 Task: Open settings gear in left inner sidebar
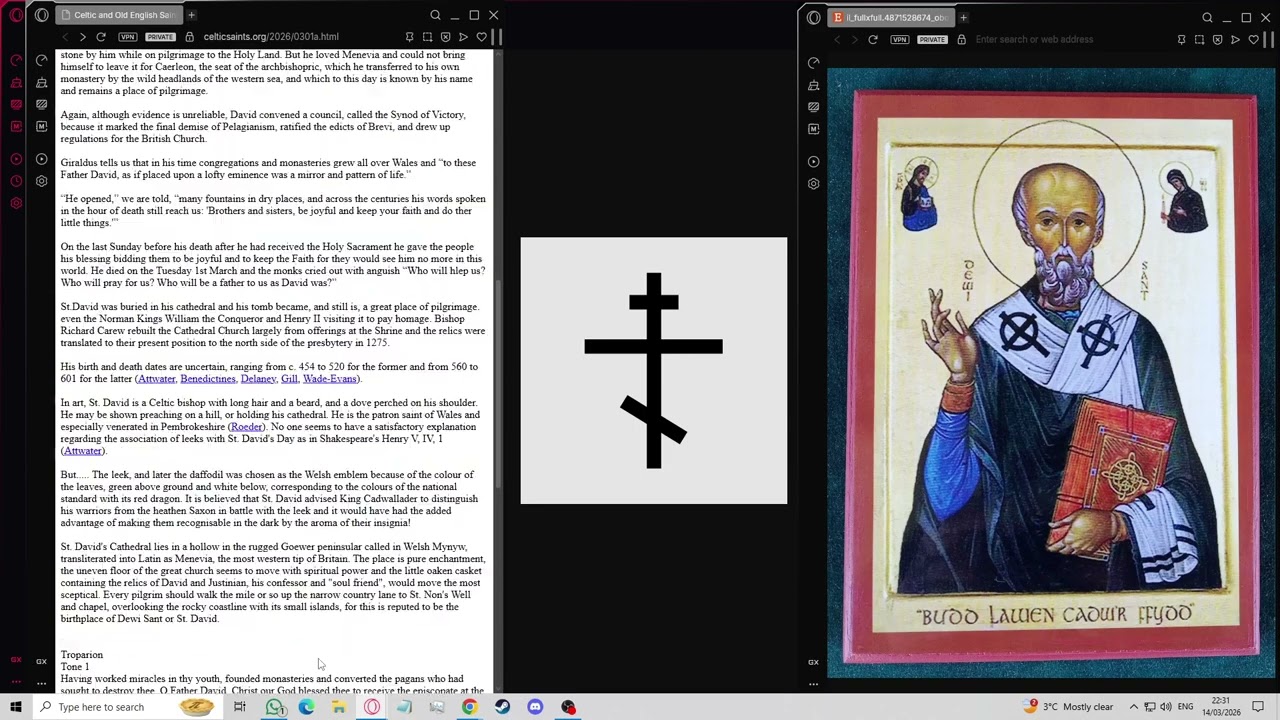(41, 181)
